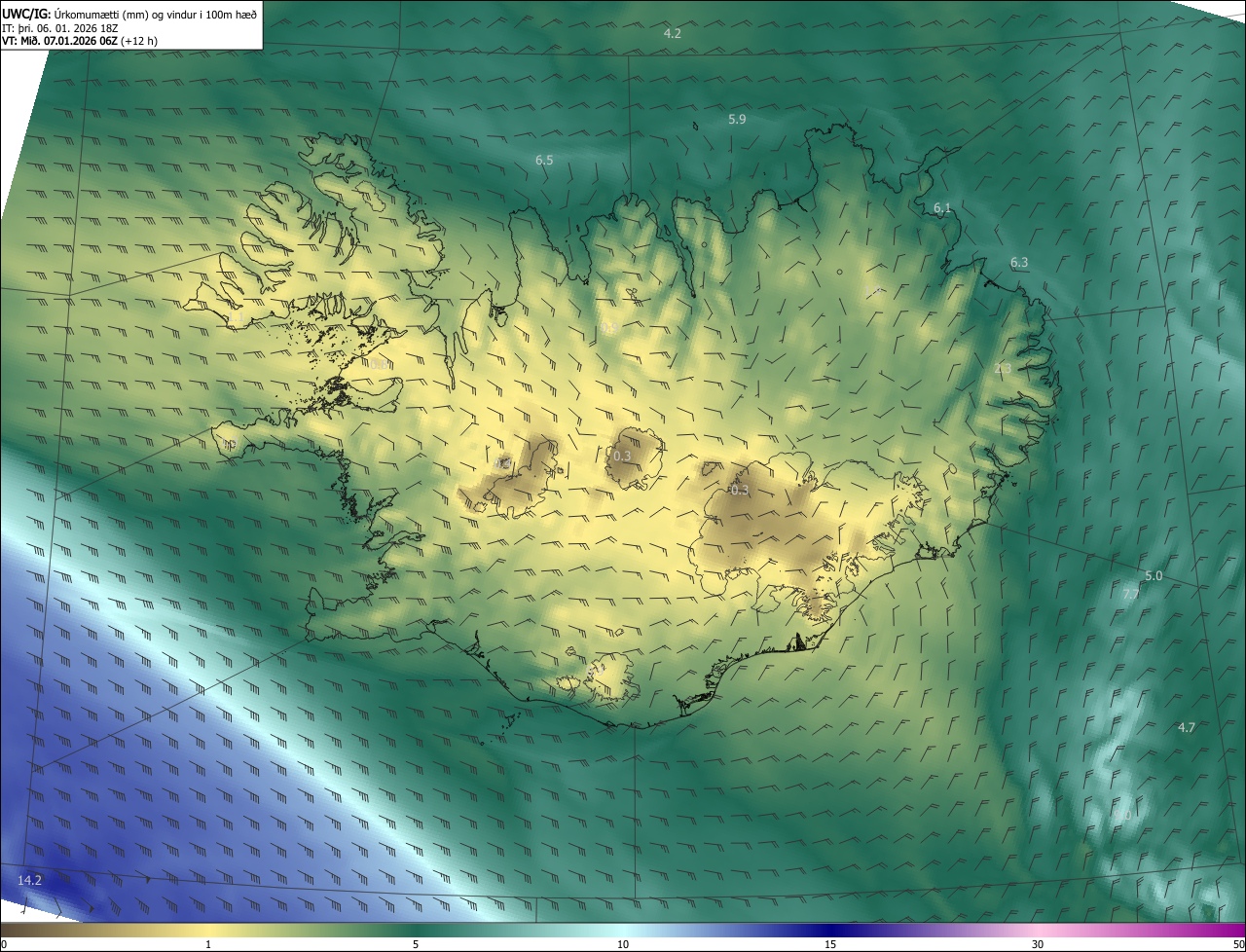Select the '4.2' value label over the northern sea

pyautogui.click(x=672, y=33)
